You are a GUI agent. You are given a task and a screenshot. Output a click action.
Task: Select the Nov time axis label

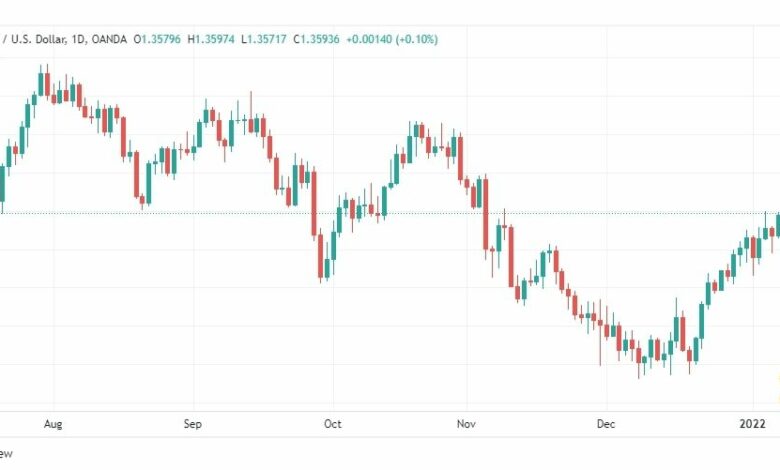coord(467,424)
